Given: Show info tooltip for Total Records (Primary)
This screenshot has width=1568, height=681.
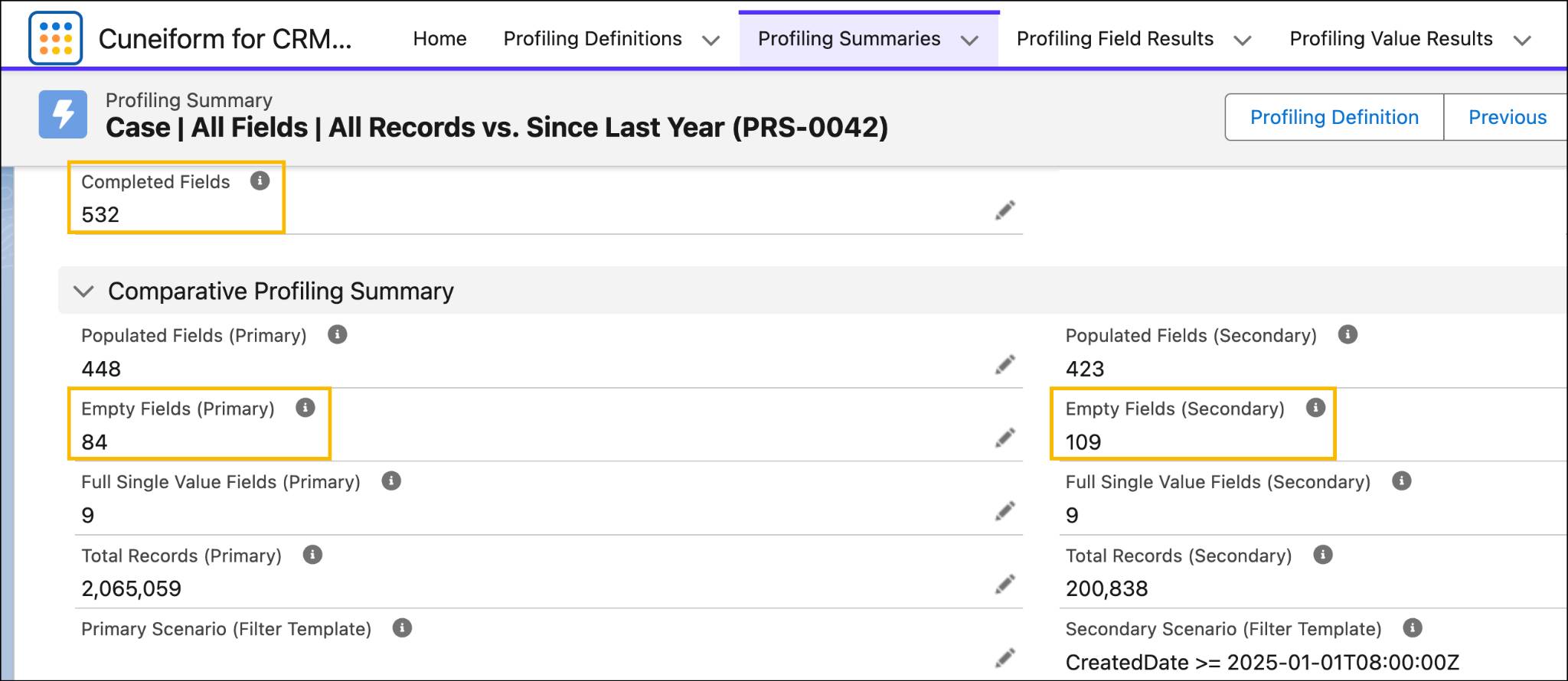Looking at the screenshot, I should coord(312,555).
